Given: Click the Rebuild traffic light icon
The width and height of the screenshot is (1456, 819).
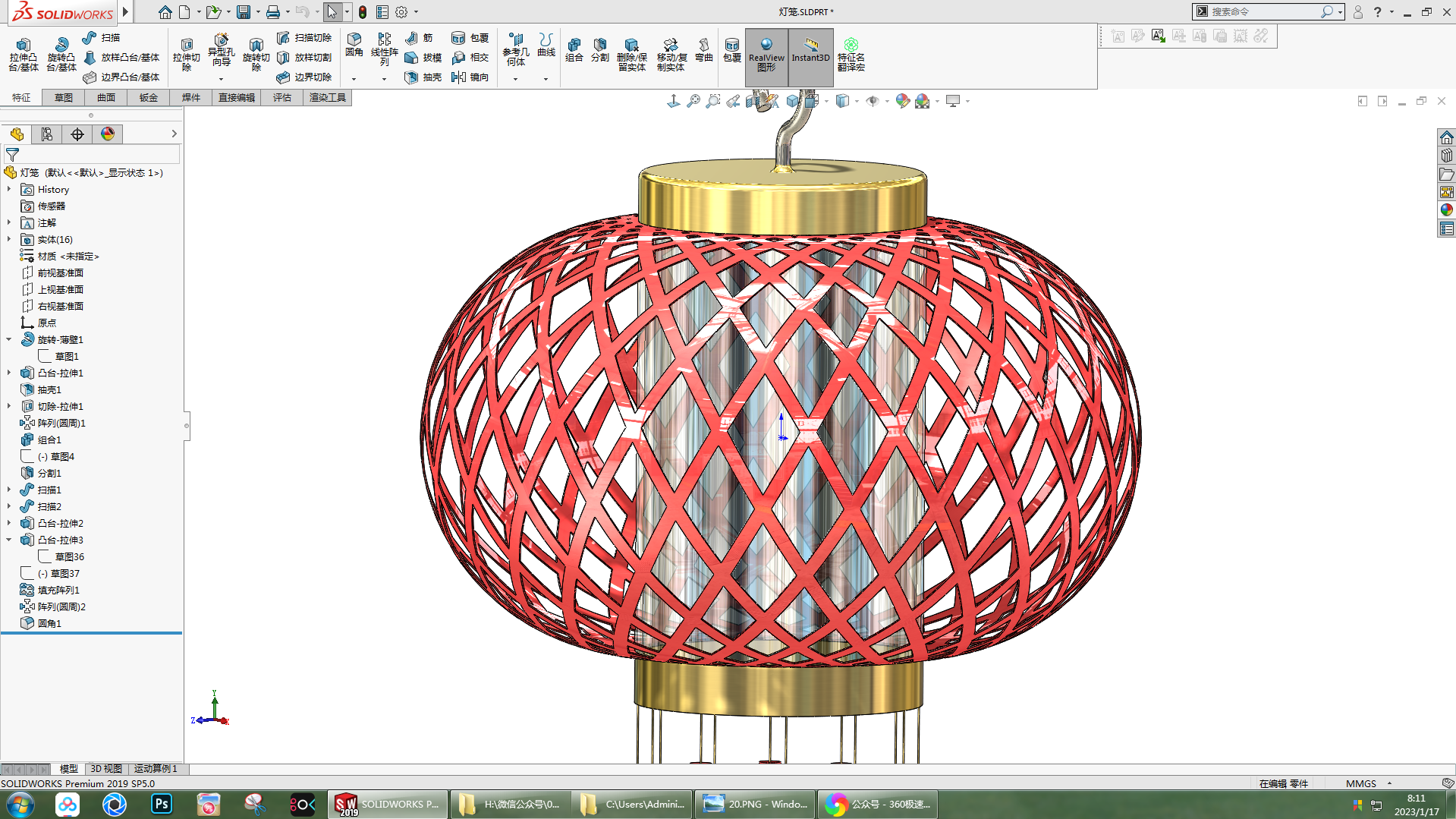Looking at the screenshot, I should [x=363, y=12].
